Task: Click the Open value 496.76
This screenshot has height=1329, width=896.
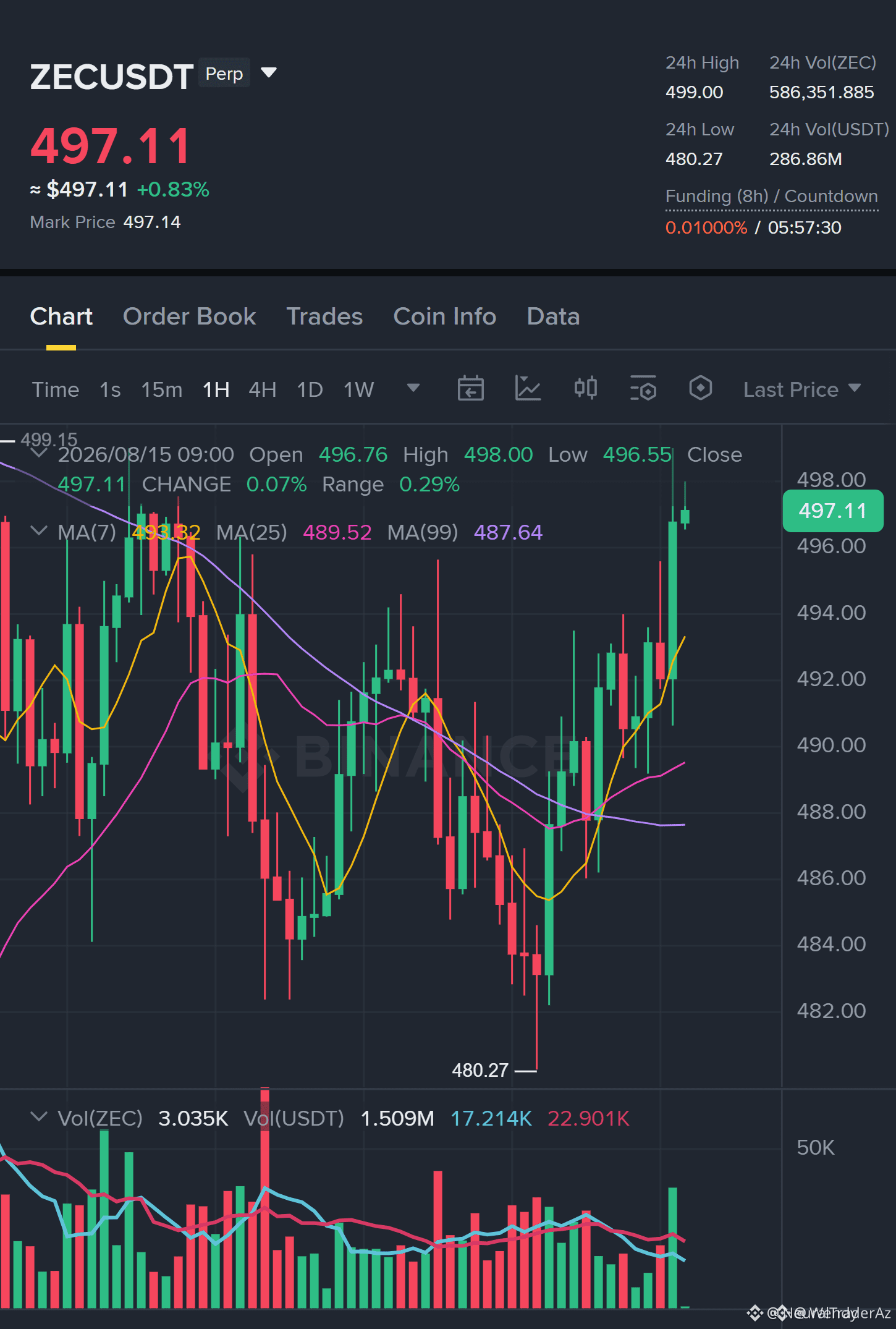Action: click(x=353, y=454)
